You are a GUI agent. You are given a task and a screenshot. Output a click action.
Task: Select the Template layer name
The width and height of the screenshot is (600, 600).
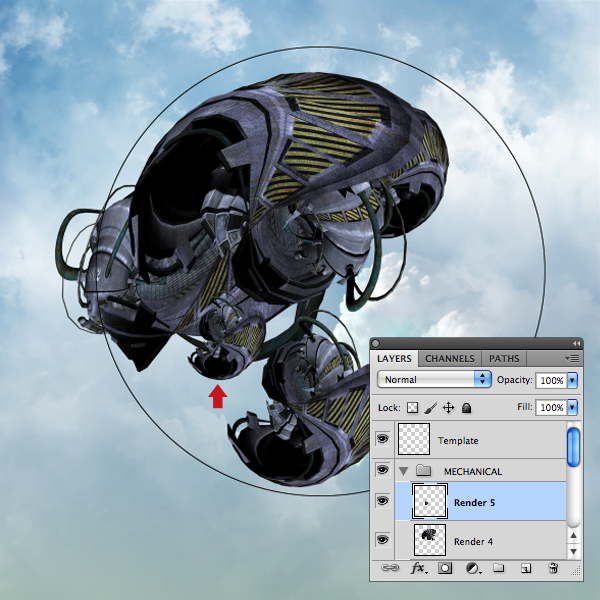(x=458, y=441)
